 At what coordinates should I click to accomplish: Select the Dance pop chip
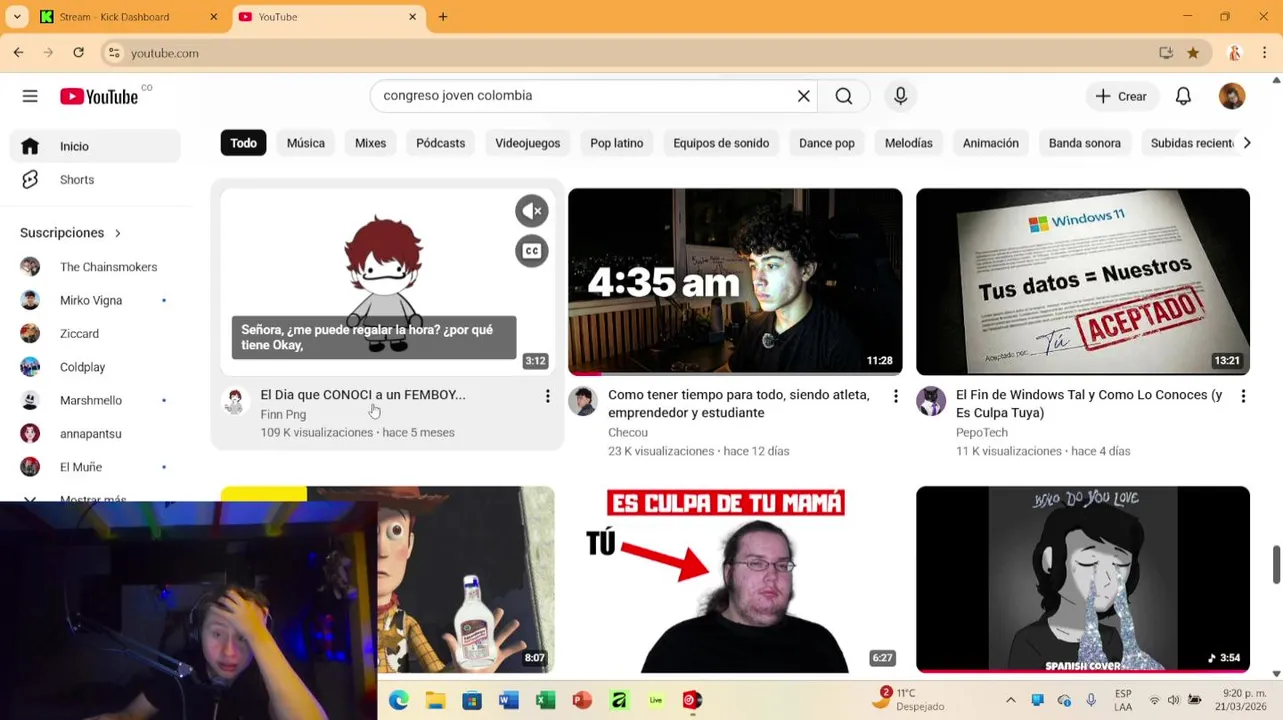pos(827,143)
